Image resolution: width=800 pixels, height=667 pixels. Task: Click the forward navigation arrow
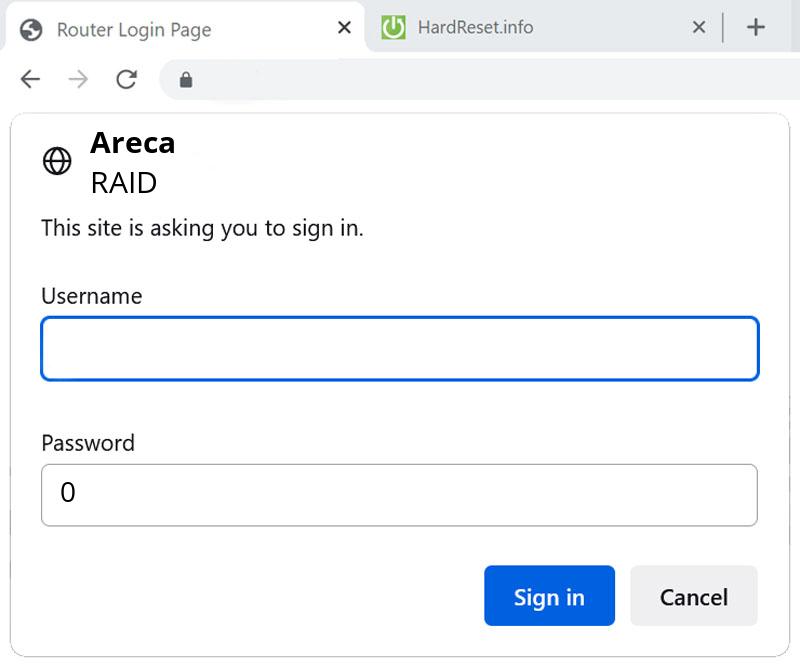coord(78,79)
